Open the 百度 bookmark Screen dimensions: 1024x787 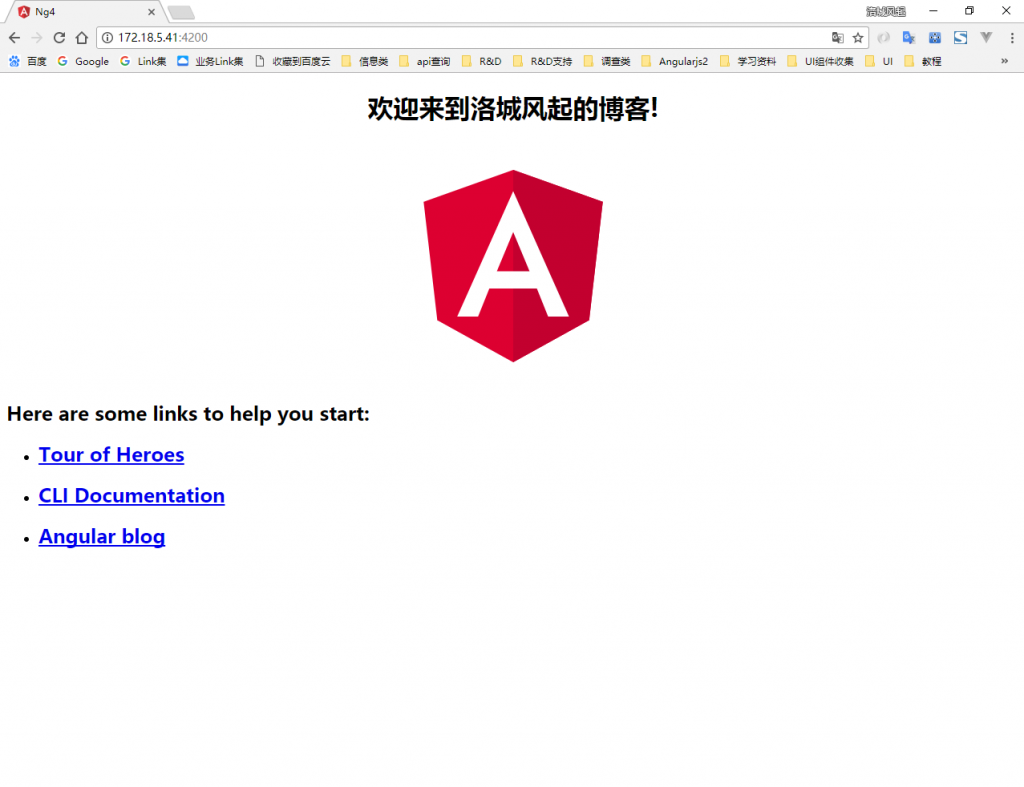28,61
